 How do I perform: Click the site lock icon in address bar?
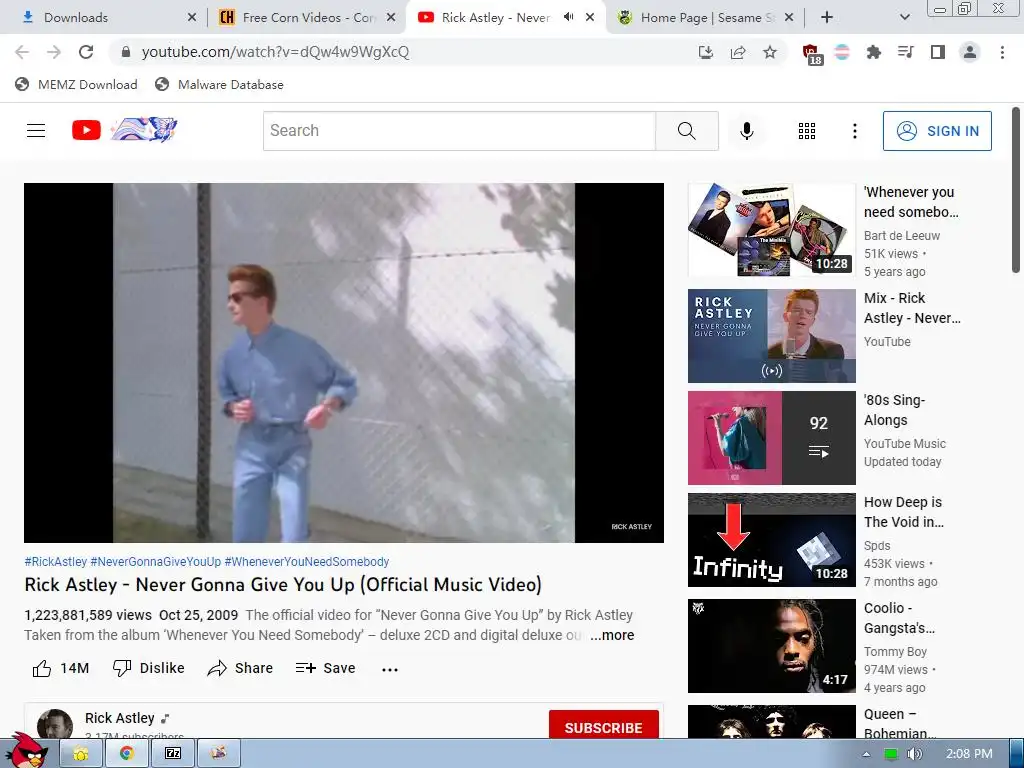[x=127, y=52]
